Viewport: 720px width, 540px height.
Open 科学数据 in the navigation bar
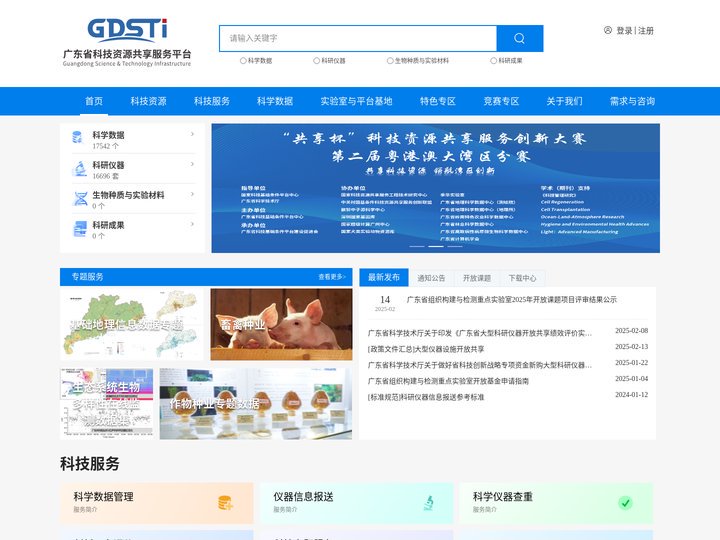[275, 101]
